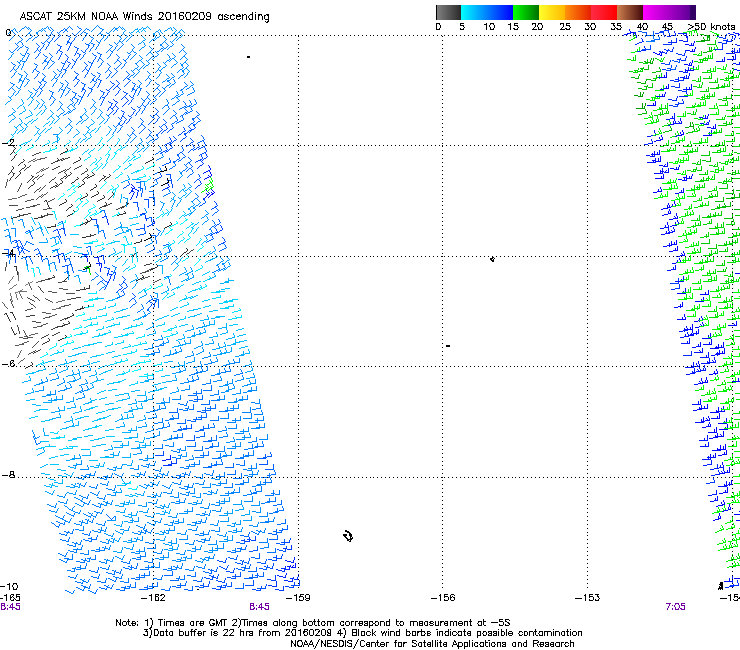Viewport: 740px width, 650px height.
Task: Click the '-2' latitude label
Action: click(x=8, y=143)
